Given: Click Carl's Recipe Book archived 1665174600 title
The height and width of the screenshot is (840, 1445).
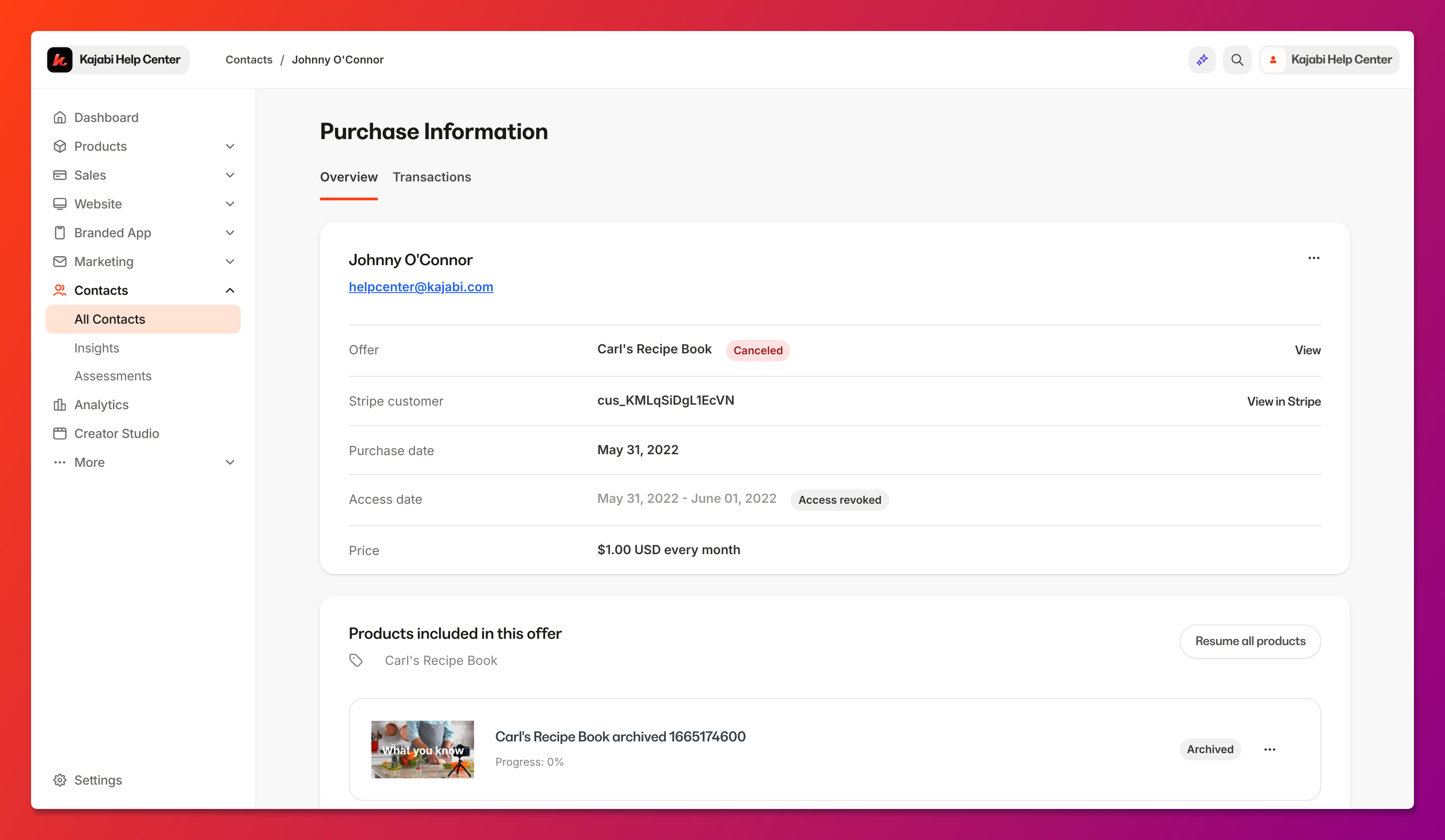Looking at the screenshot, I should coord(620,737).
